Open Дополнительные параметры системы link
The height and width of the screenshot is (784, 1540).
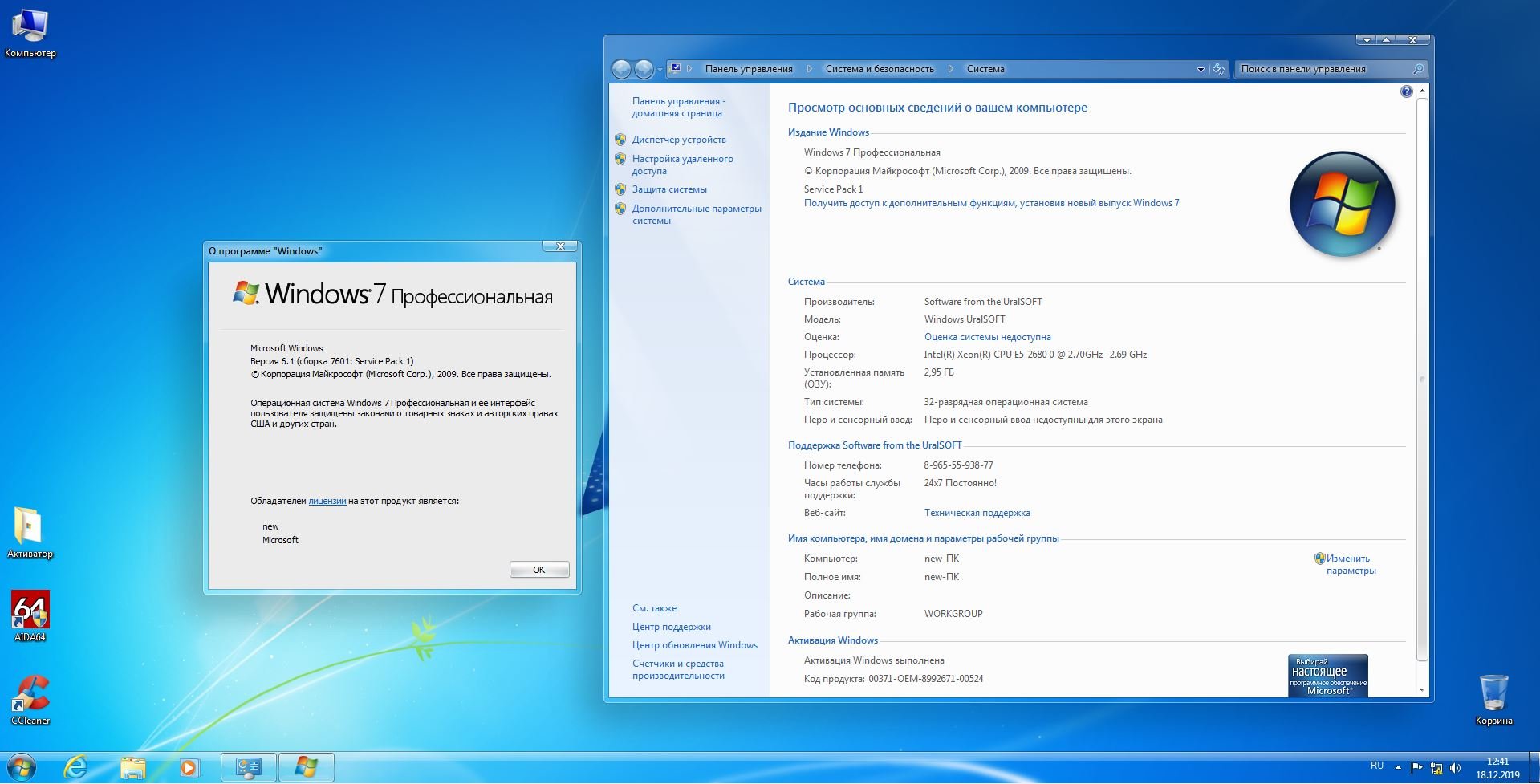tap(697, 214)
